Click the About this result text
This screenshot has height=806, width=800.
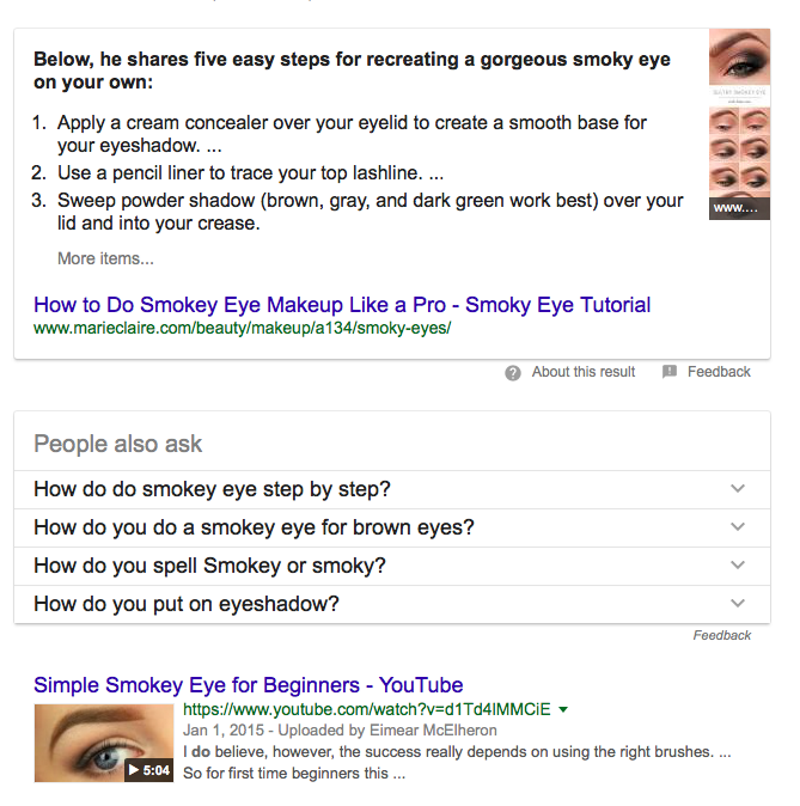coord(584,372)
